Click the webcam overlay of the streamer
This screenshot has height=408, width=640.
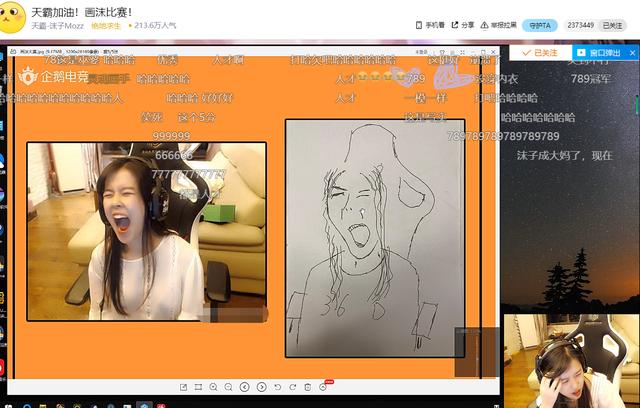click(571, 361)
